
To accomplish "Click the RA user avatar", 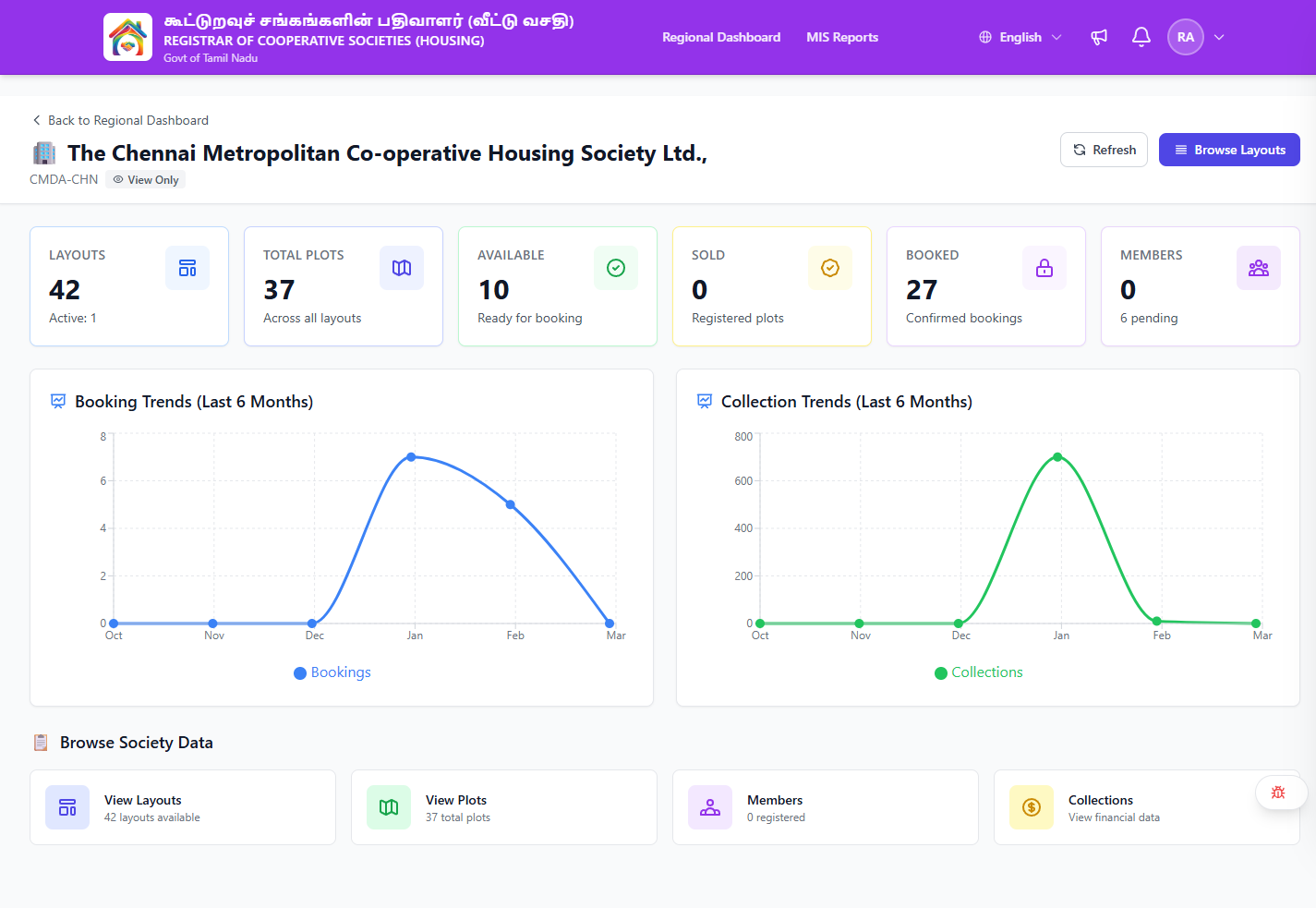I will click(x=1186, y=37).
